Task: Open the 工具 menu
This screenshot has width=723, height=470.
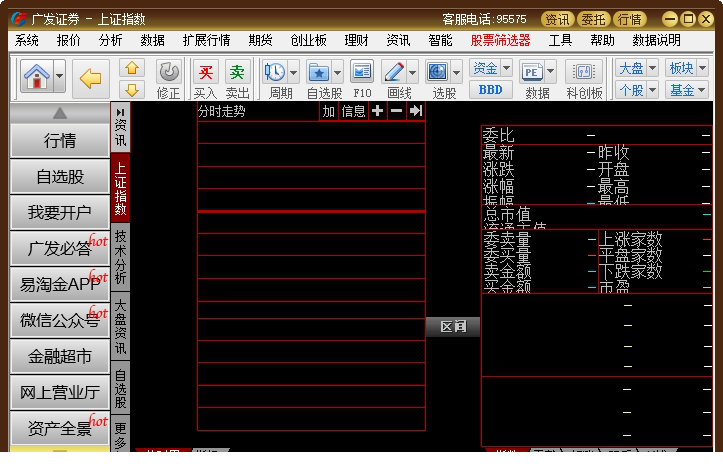Action: pyautogui.click(x=560, y=41)
